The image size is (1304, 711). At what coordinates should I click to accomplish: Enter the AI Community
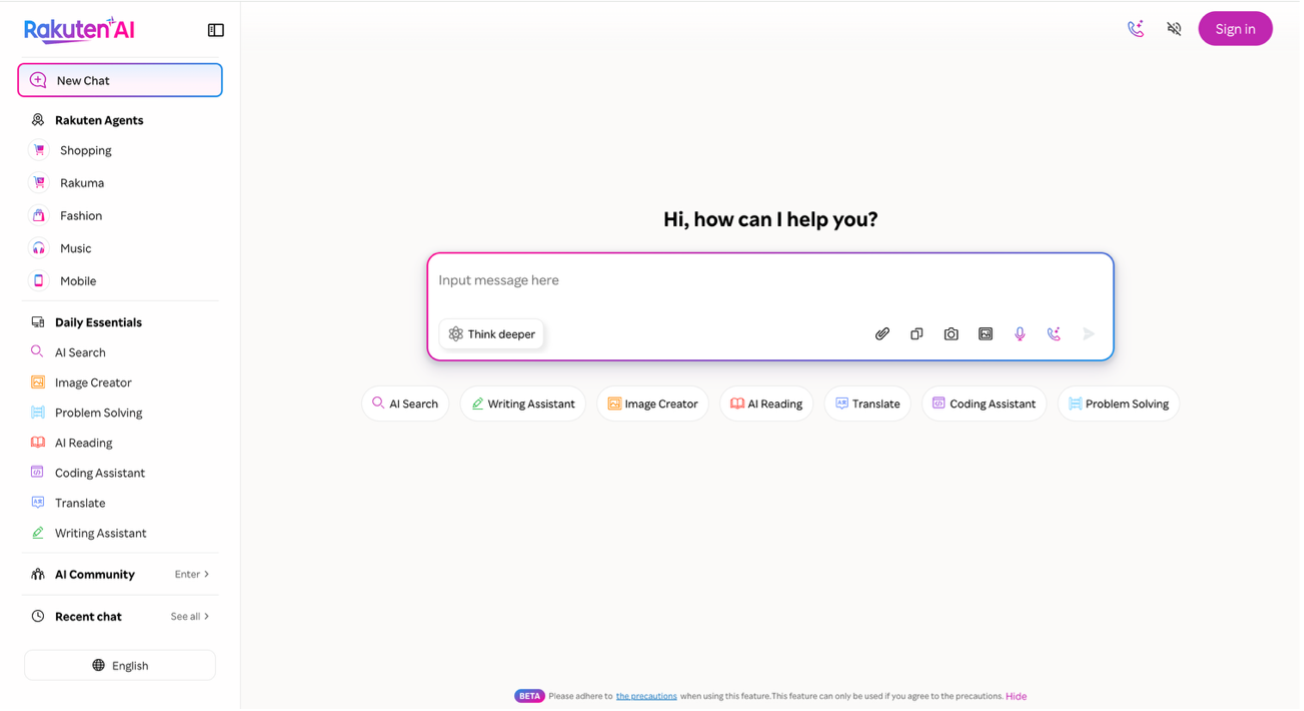192,575
